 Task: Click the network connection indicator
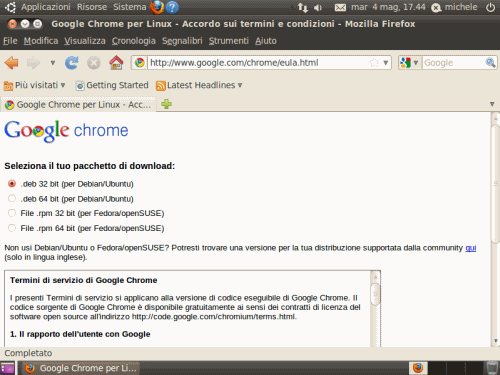click(x=303, y=7)
